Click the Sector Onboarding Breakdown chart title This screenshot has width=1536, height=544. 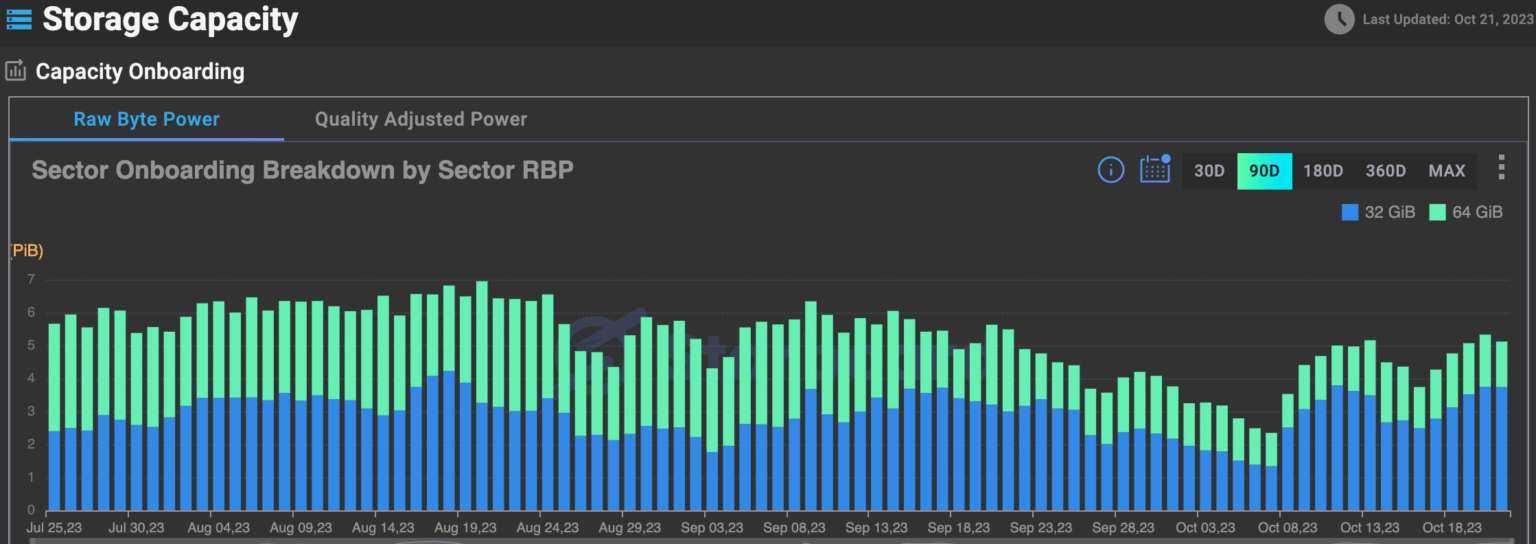click(x=302, y=170)
